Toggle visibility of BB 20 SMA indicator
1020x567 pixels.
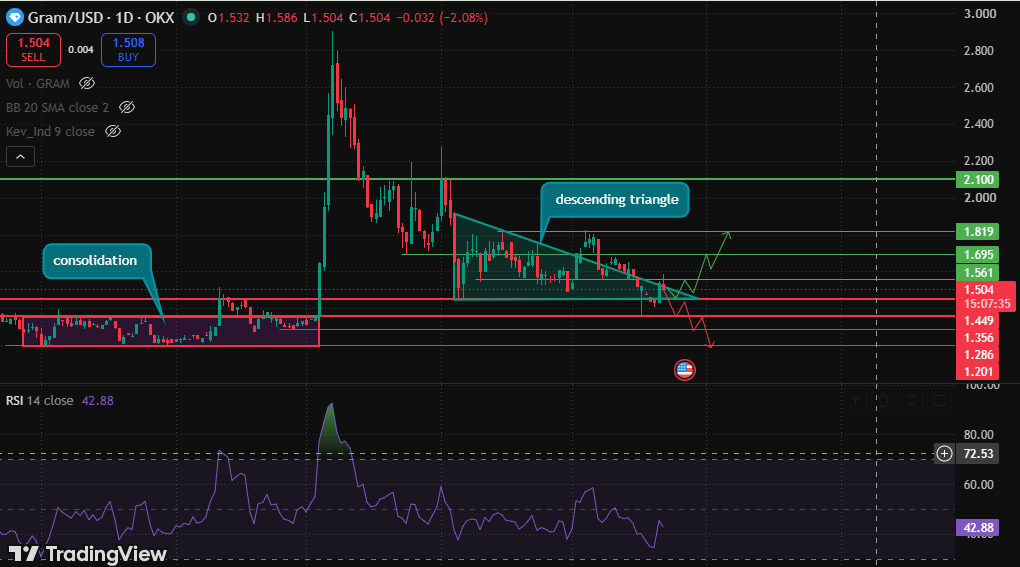click(x=127, y=107)
